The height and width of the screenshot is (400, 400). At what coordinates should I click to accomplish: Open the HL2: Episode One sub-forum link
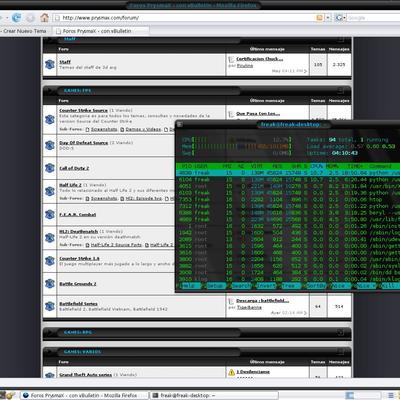click(144, 198)
